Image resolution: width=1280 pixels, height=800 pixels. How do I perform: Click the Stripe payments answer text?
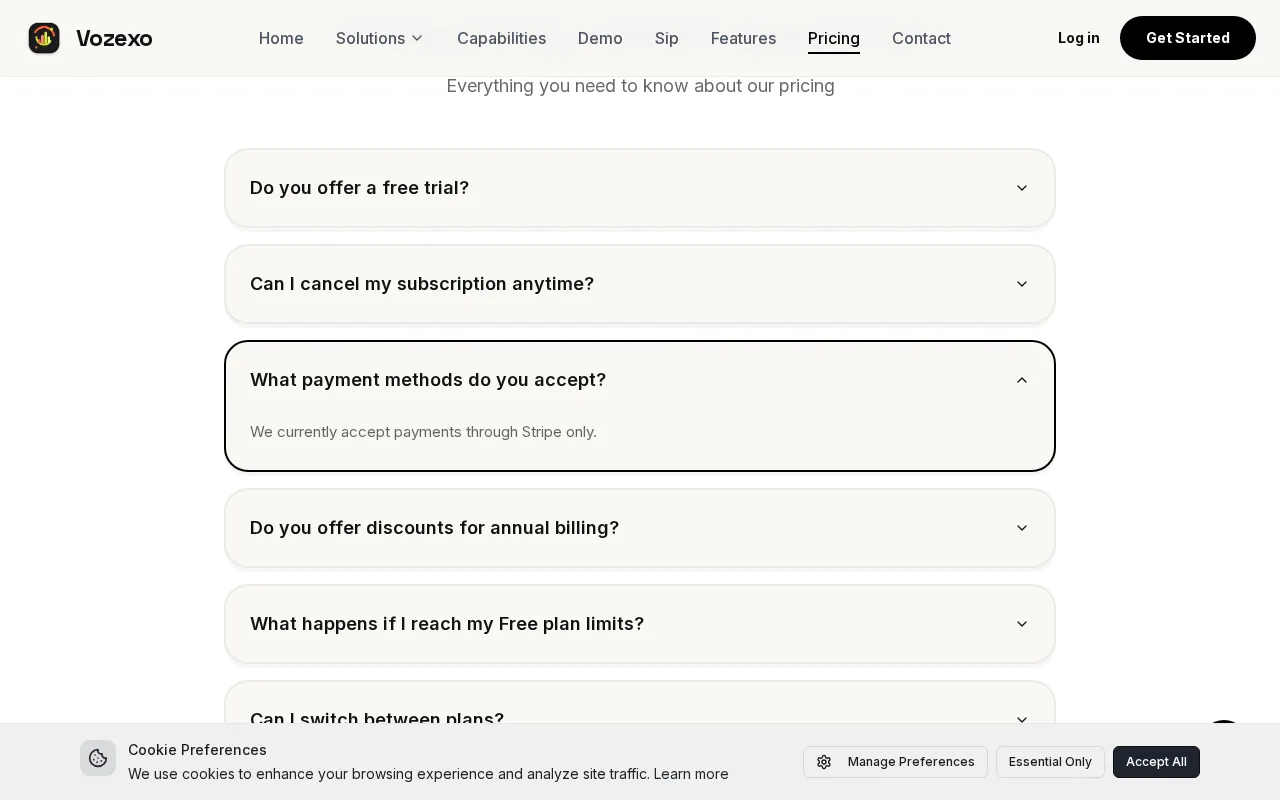pyautogui.click(x=423, y=432)
